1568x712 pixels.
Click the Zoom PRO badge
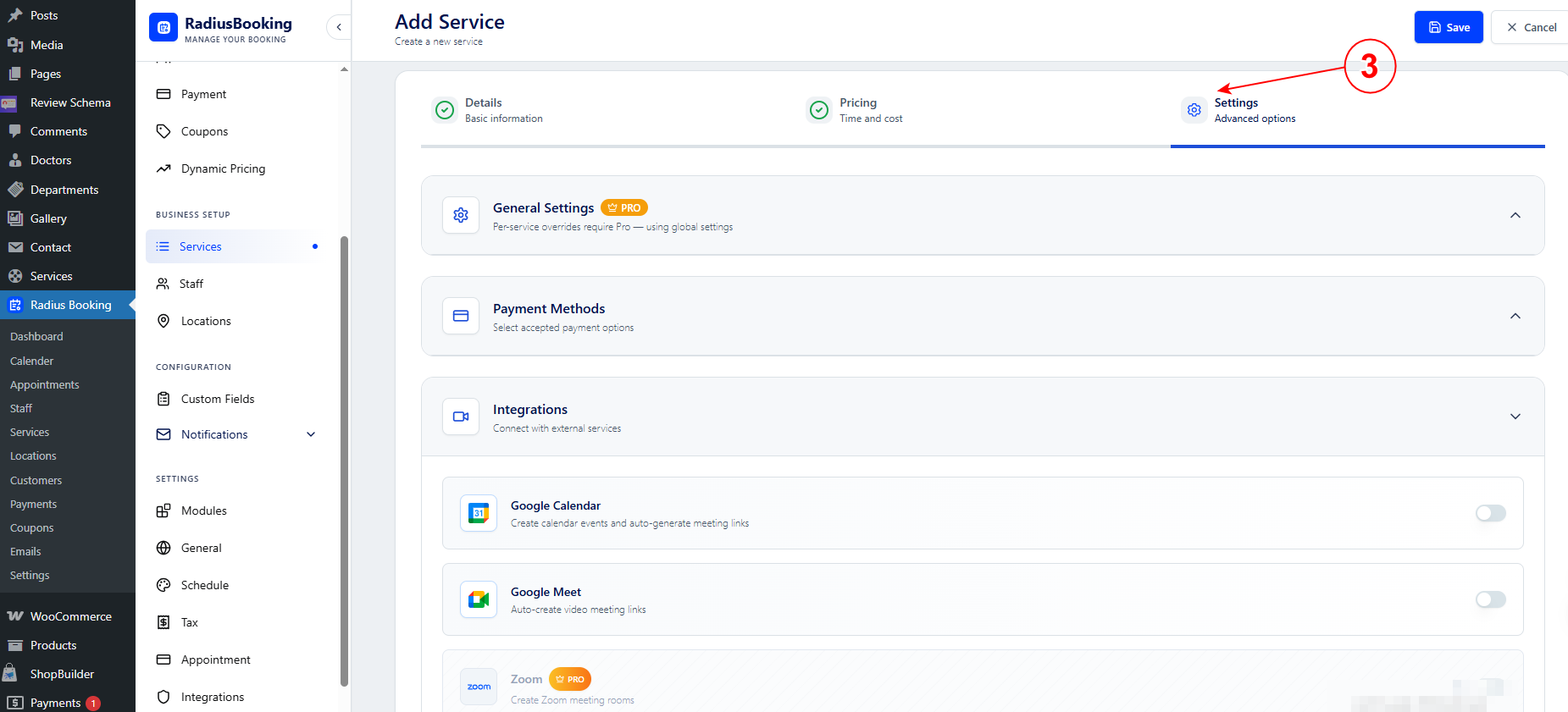570,679
